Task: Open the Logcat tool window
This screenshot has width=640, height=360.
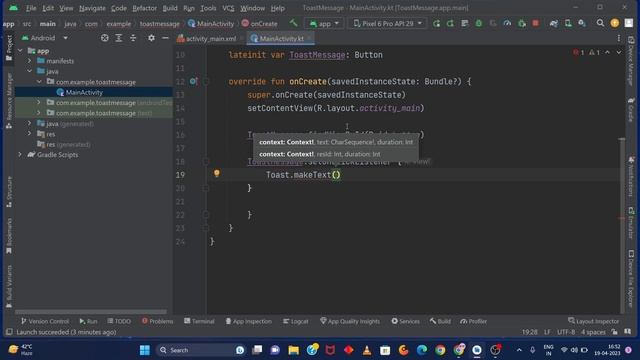Action: pyautogui.click(x=296, y=321)
